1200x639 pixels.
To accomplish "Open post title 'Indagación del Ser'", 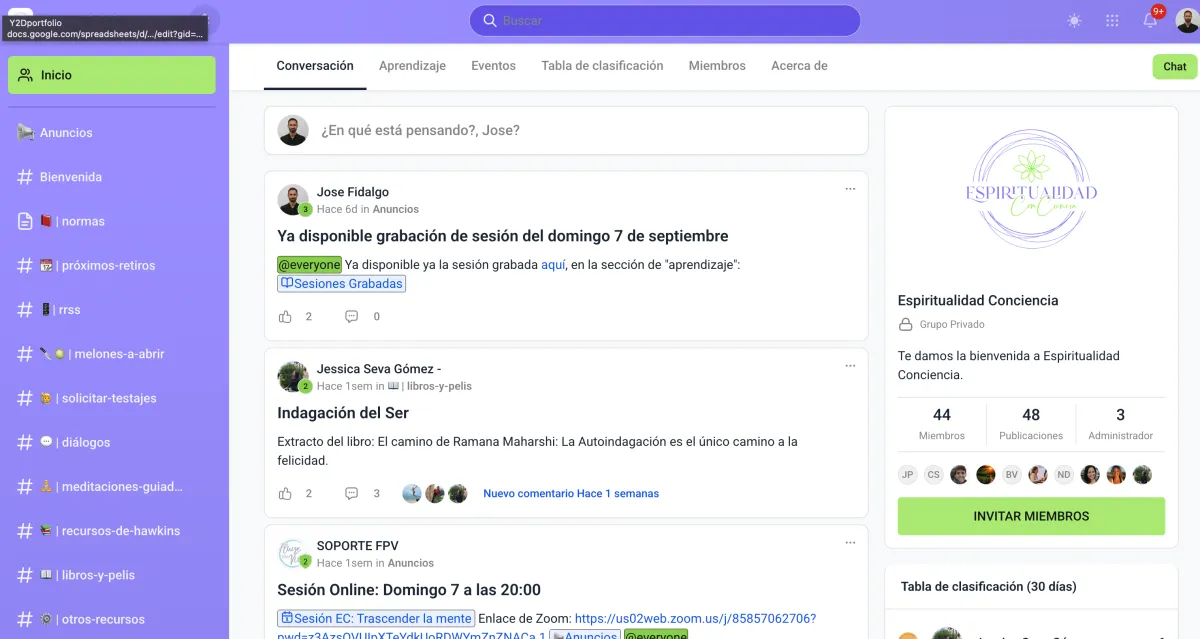I will (343, 413).
